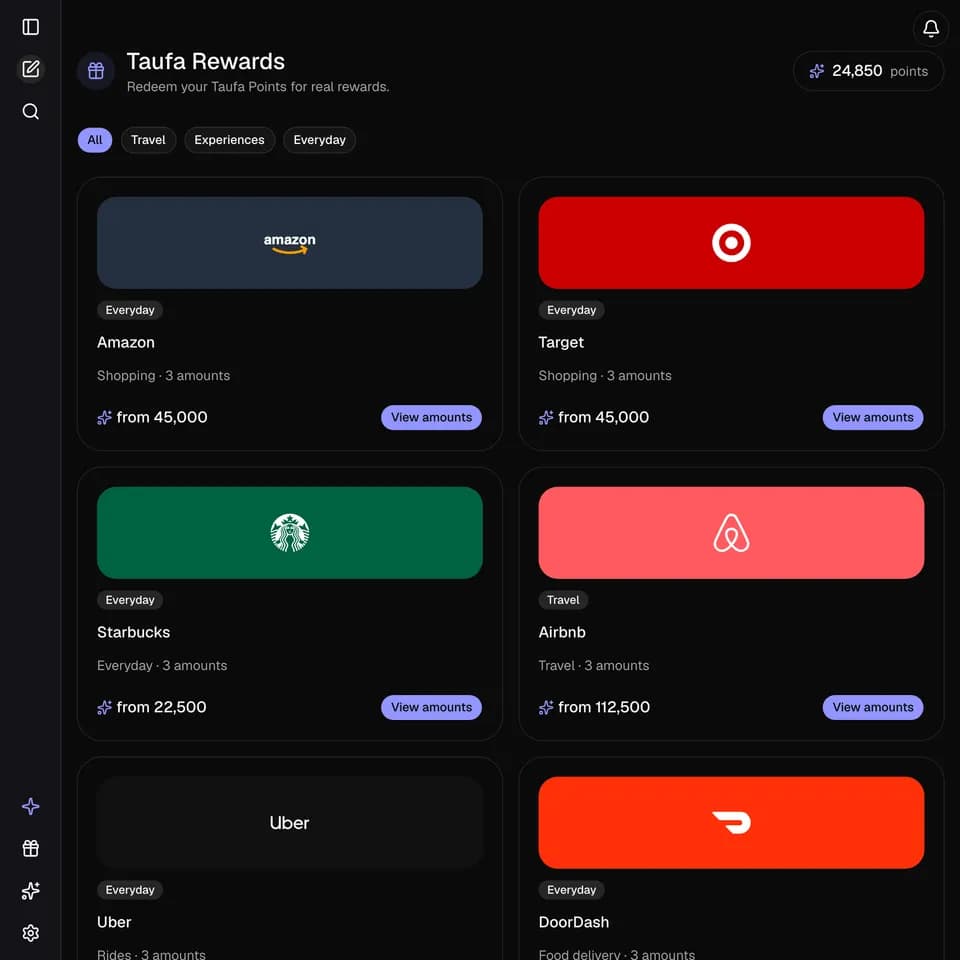Select the Experiences filter tab

[x=230, y=140]
